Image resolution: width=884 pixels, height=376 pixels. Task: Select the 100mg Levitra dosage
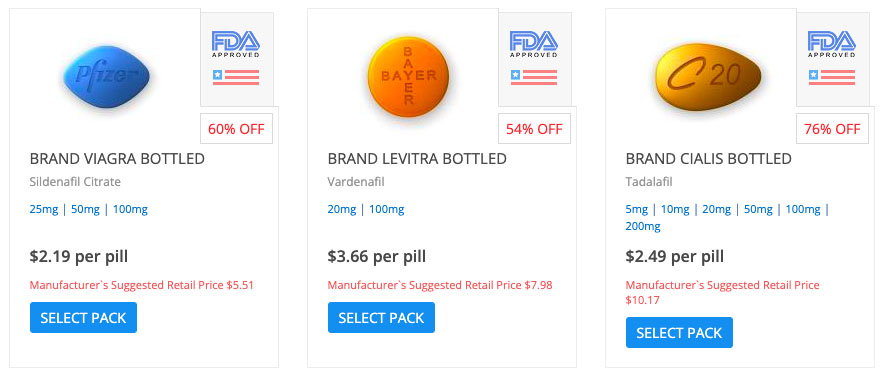(x=386, y=210)
